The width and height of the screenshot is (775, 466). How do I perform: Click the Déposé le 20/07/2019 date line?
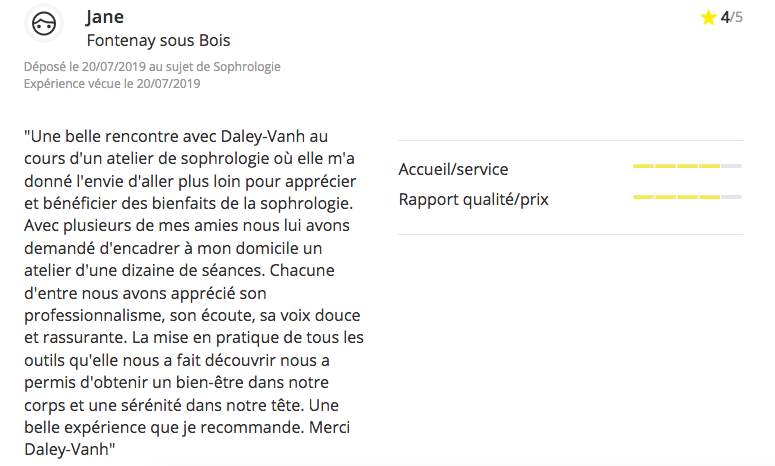152,67
